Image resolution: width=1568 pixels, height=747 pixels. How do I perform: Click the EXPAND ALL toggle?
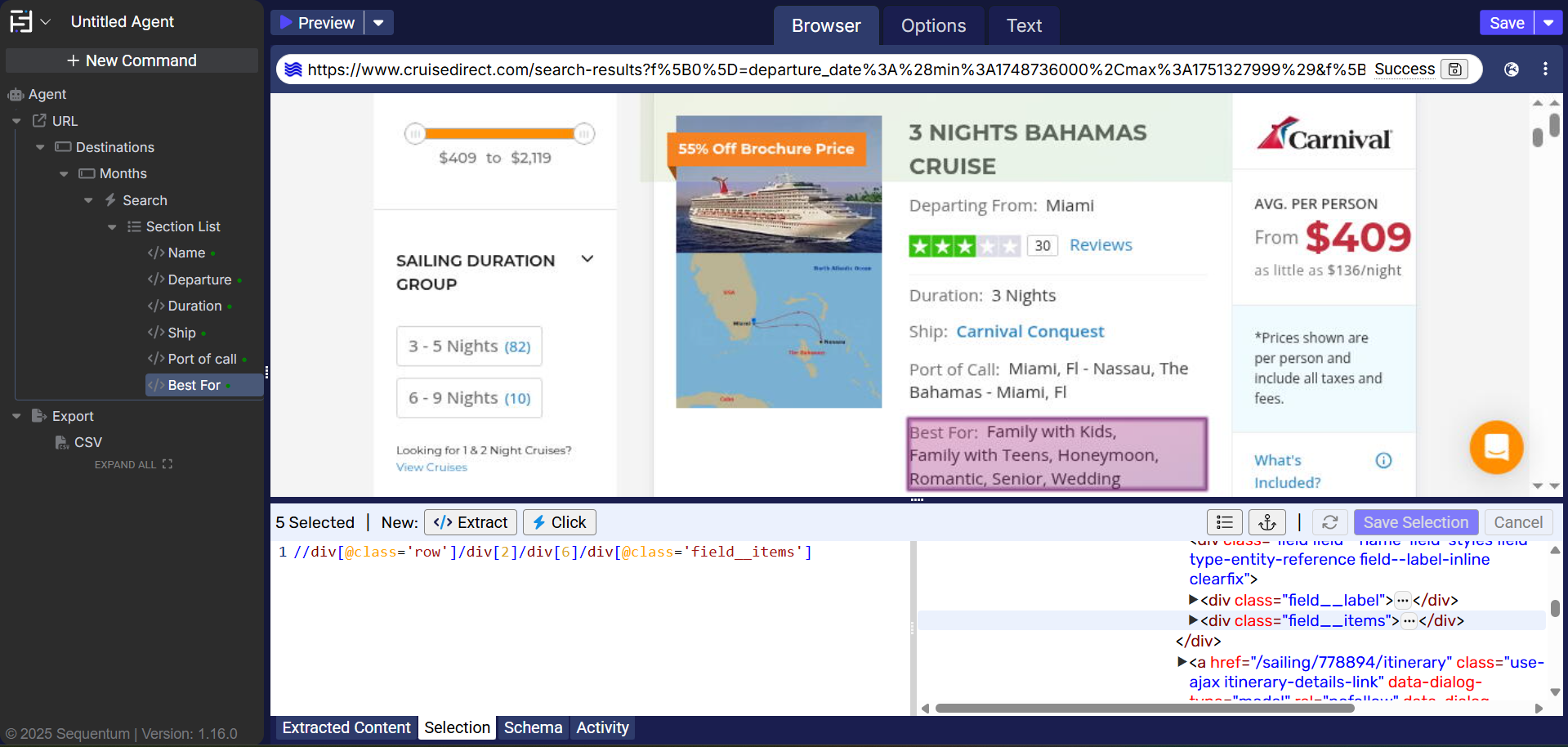[133, 464]
